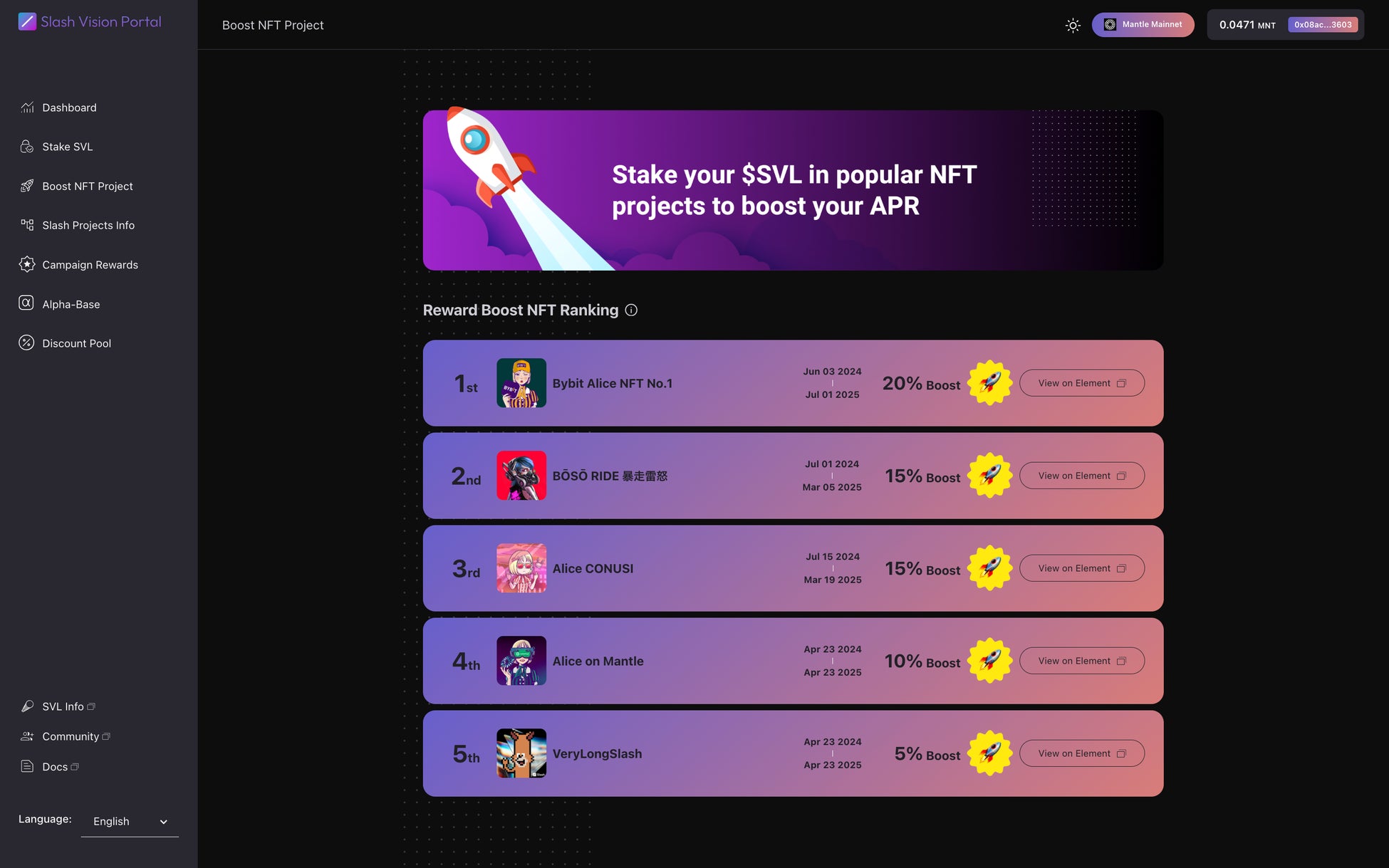Image resolution: width=1389 pixels, height=868 pixels.
Task: Click the Campaign Rewards badge icon
Action: click(x=27, y=264)
